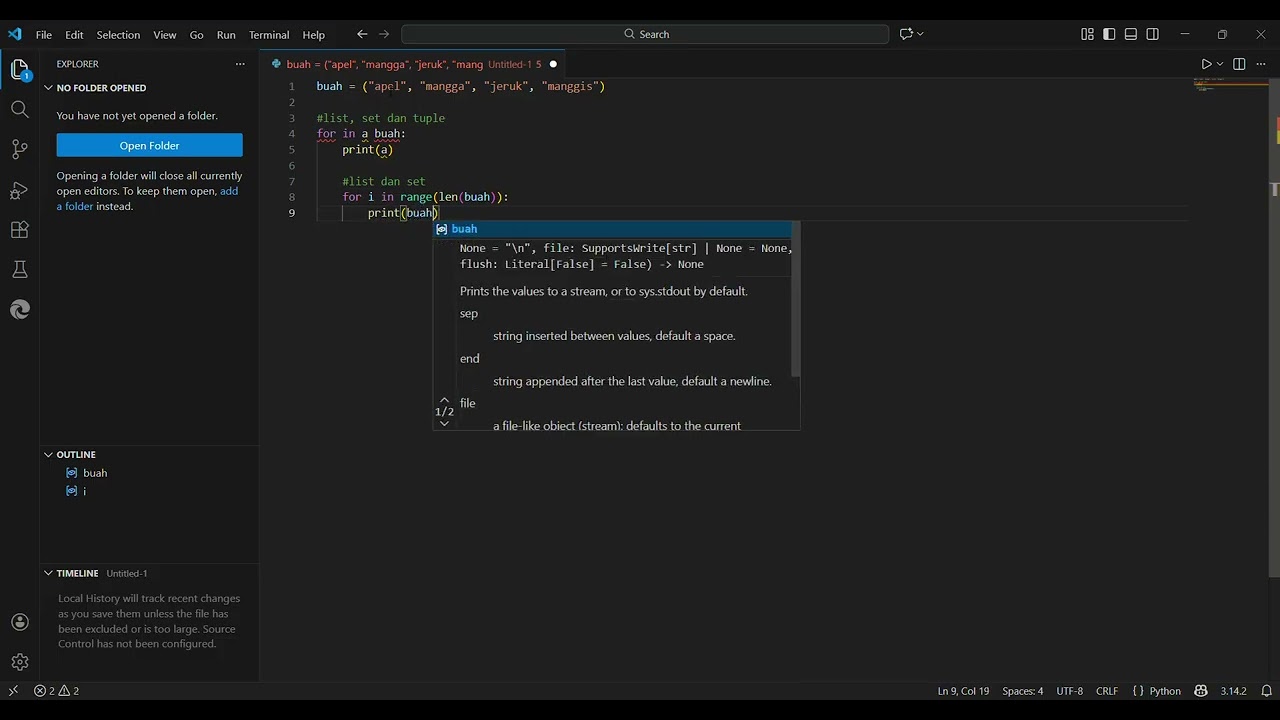Screen dimensions: 1280x720
Task: Open editor More Actions ellipsis
Action: point(1261,64)
